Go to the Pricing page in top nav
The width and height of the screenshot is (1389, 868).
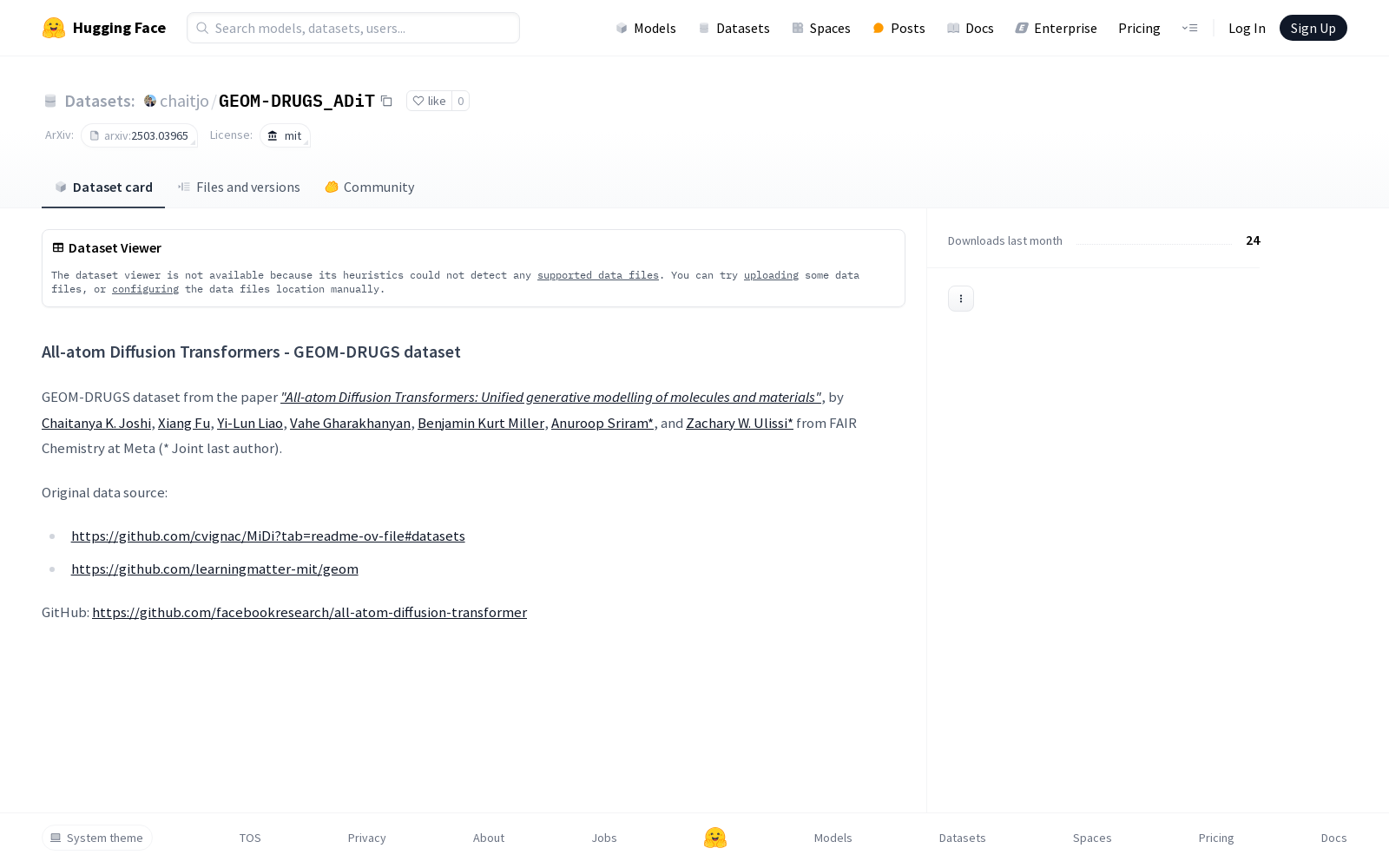click(1139, 28)
